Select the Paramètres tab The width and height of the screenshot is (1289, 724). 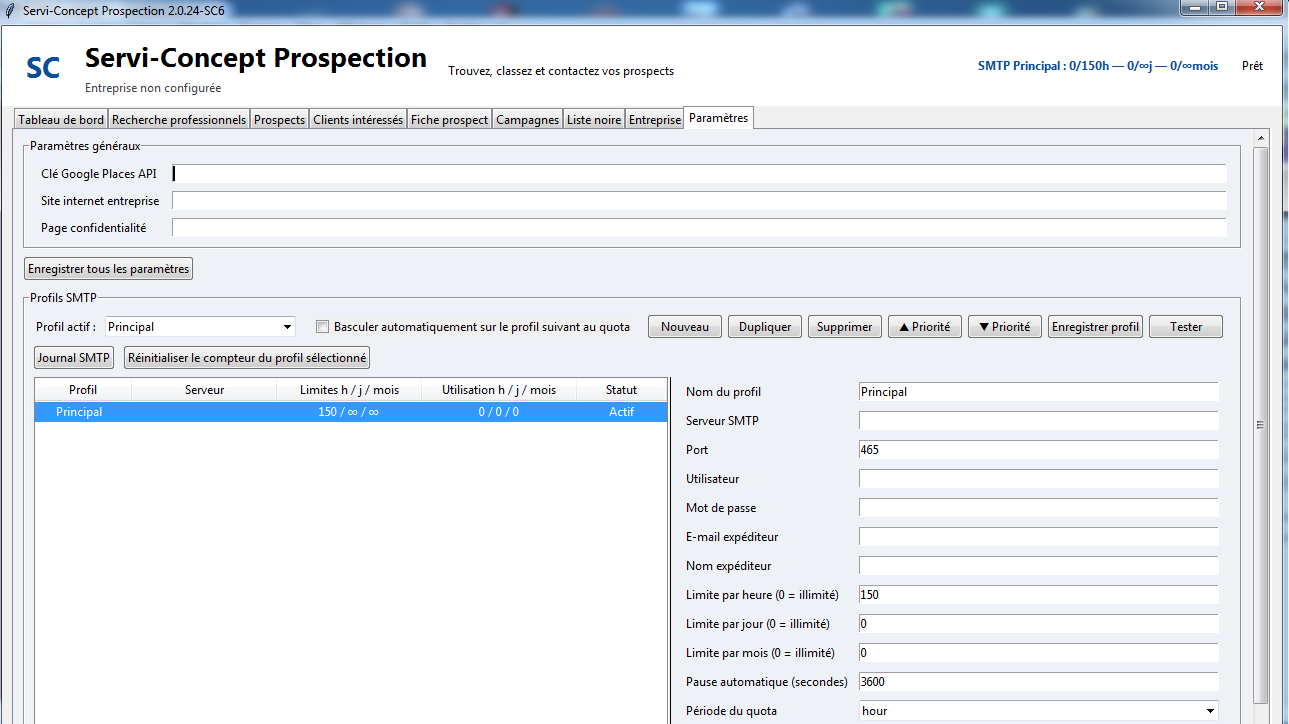tap(718, 118)
